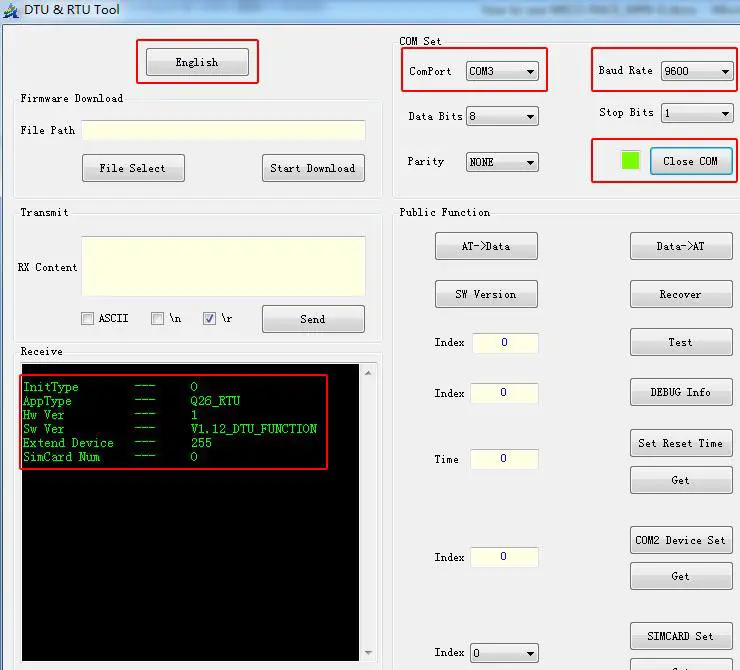The height and width of the screenshot is (670, 740).
Task: Click the Index field beside DEBUG Info
Action: [x=504, y=393]
